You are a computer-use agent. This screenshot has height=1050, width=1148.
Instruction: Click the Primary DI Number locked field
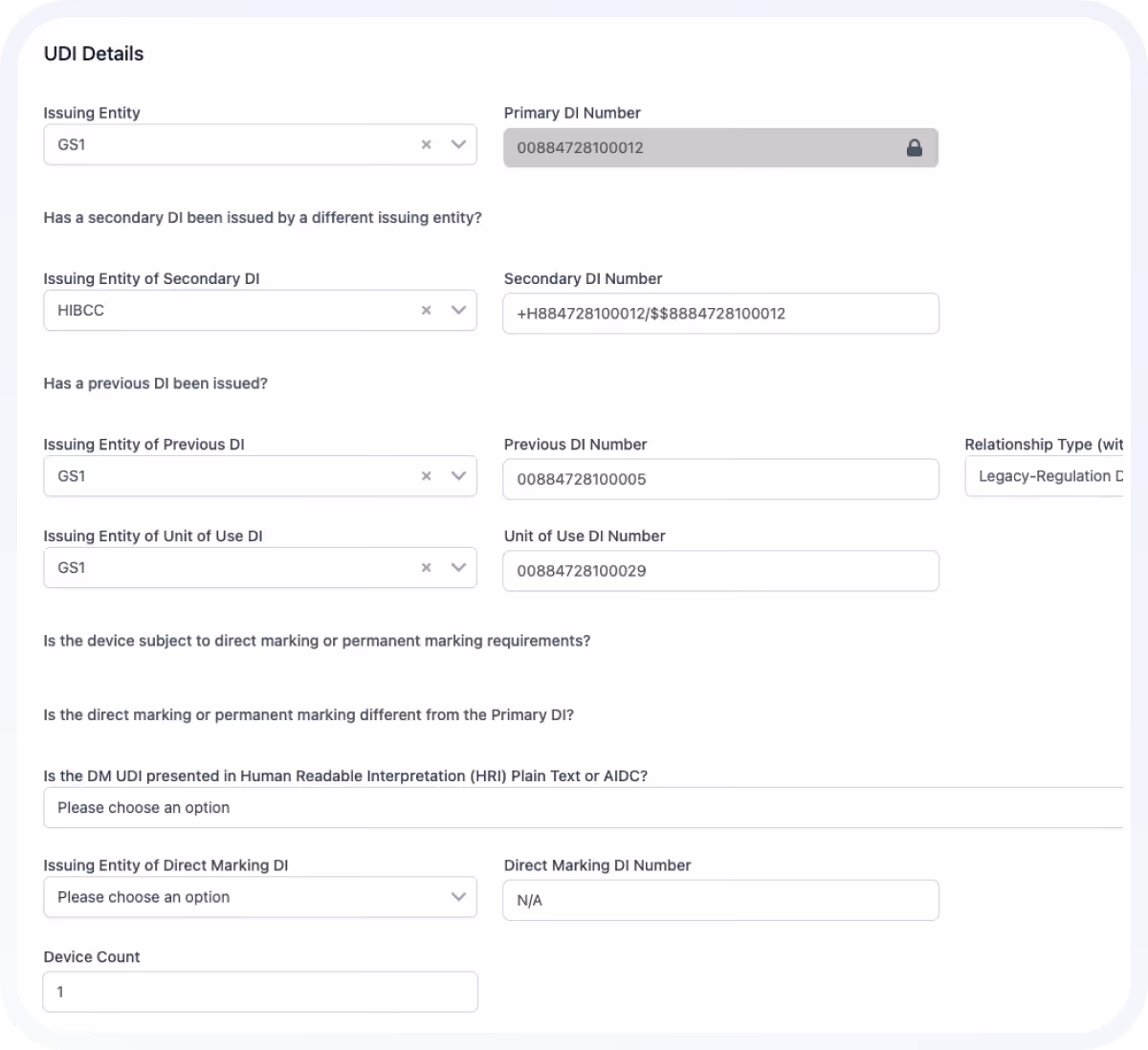pos(720,147)
